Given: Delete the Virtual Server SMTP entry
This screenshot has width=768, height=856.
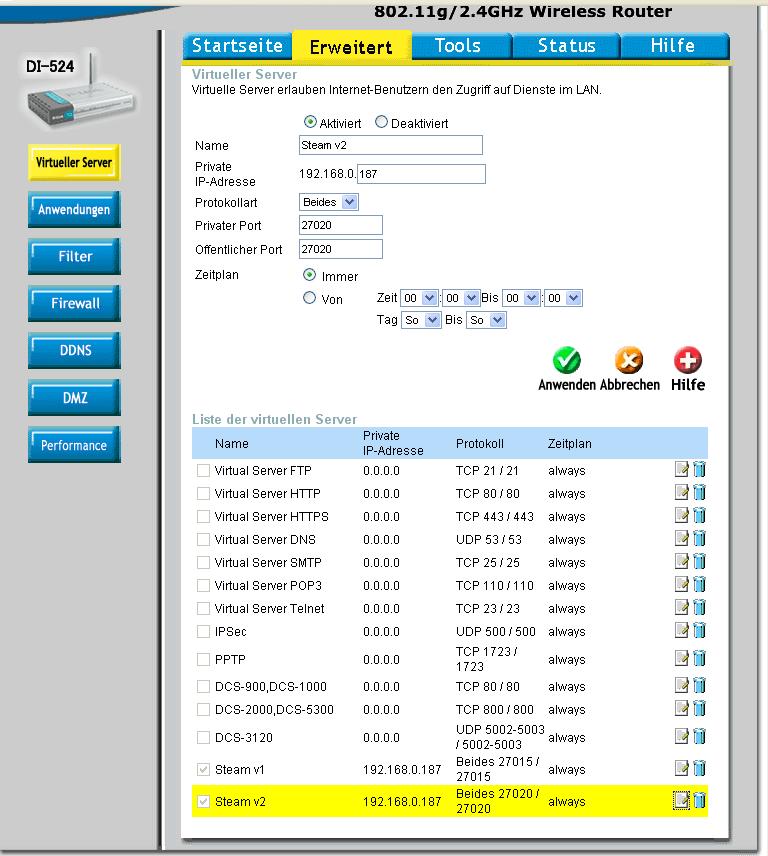Looking at the screenshot, I should click(x=699, y=561).
